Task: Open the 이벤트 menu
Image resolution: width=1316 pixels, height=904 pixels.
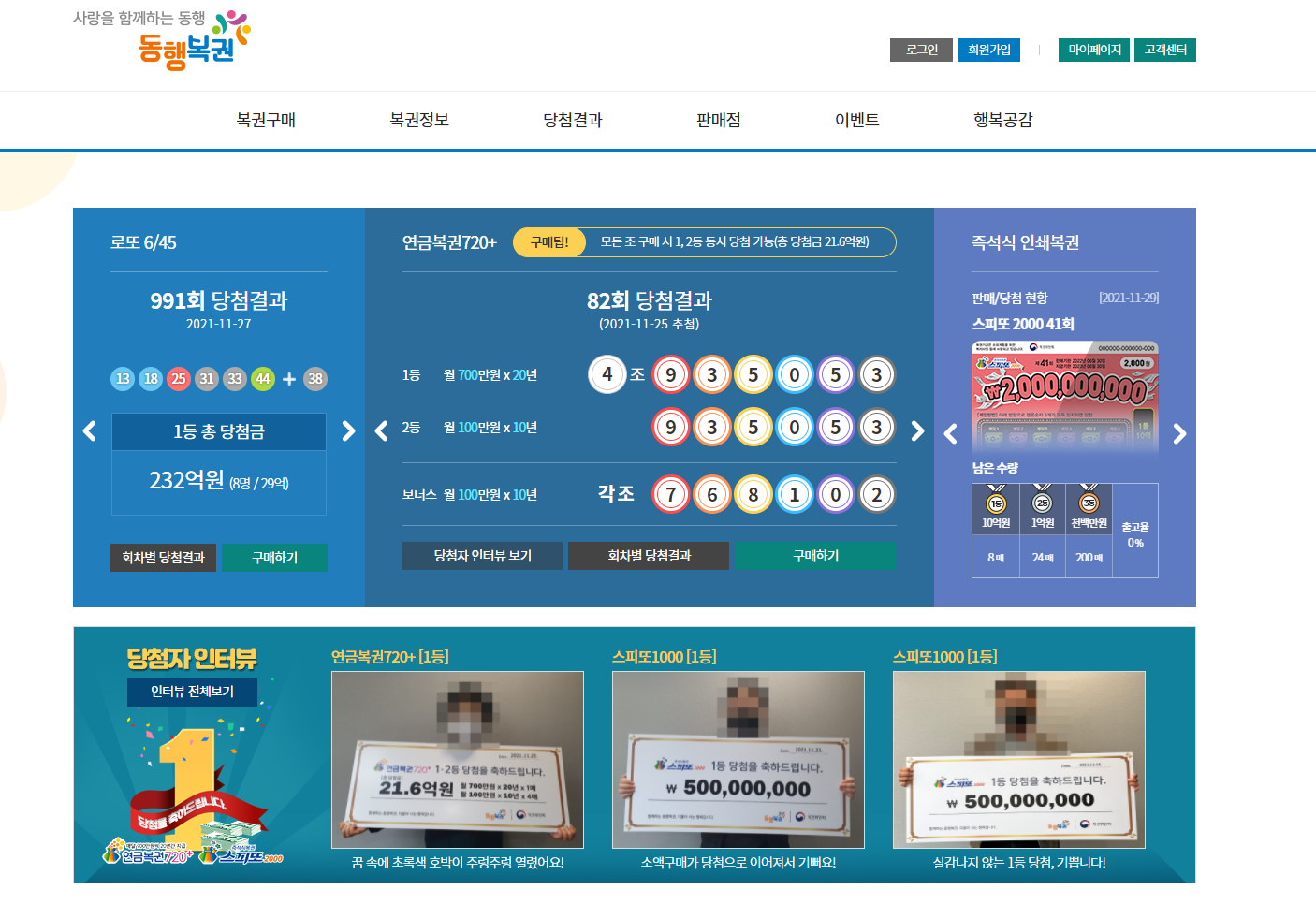Action: click(857, 120)
